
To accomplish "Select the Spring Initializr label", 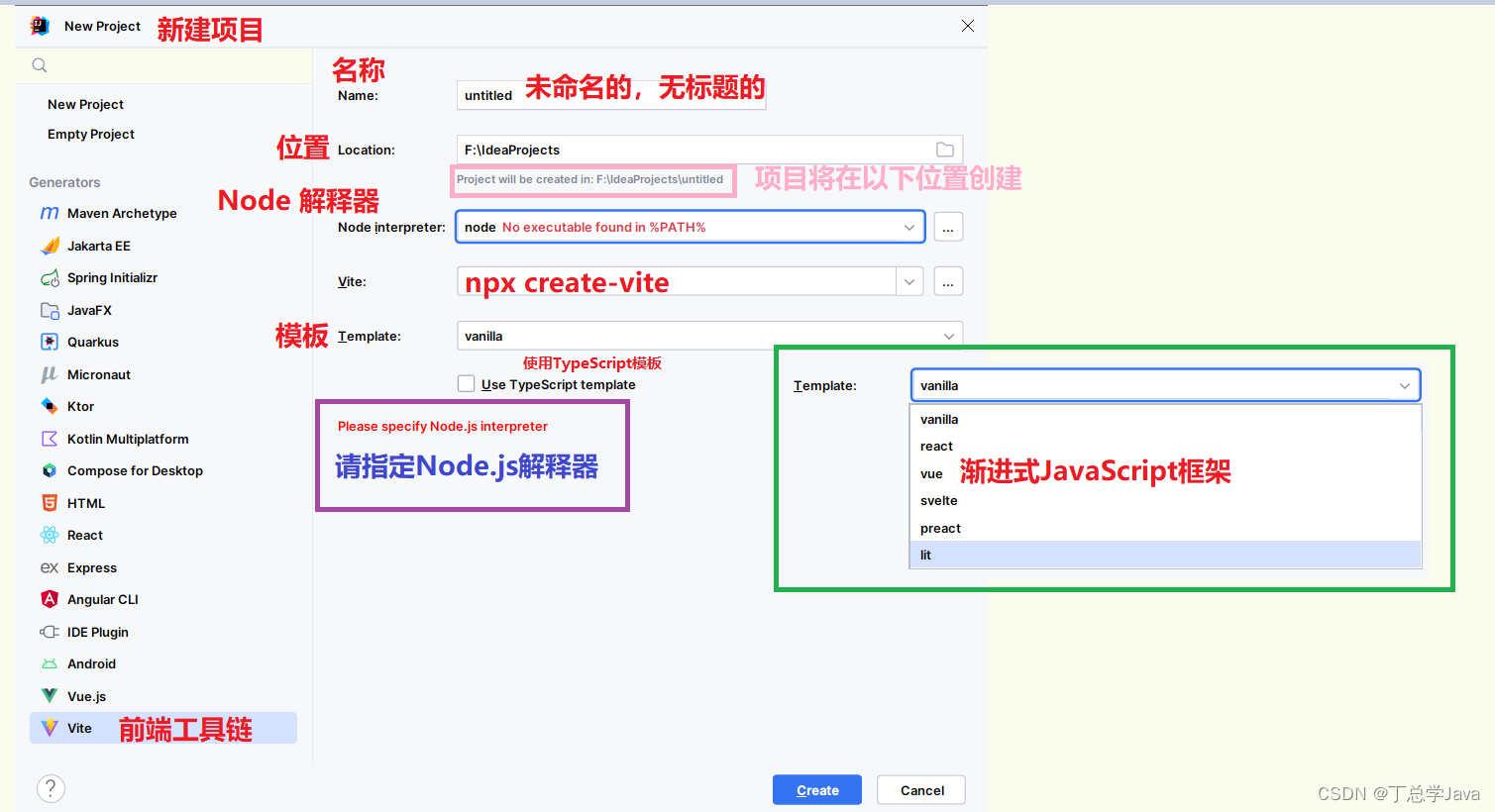I will coord(112,277).
